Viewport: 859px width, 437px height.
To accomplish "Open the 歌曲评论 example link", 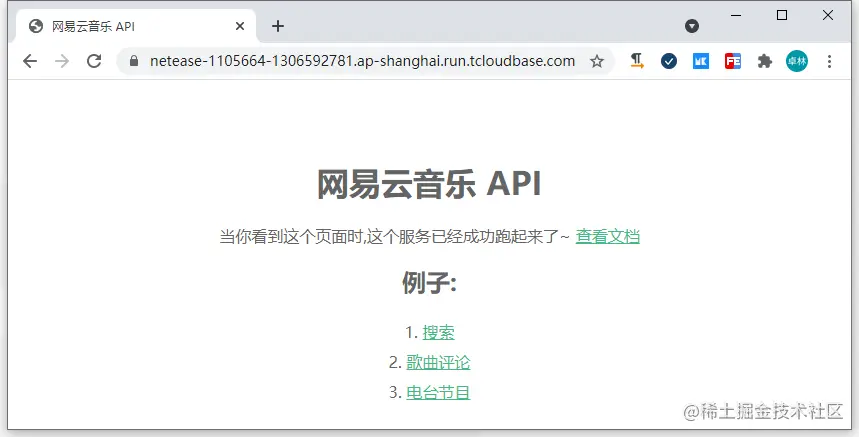I will (438, 363).
